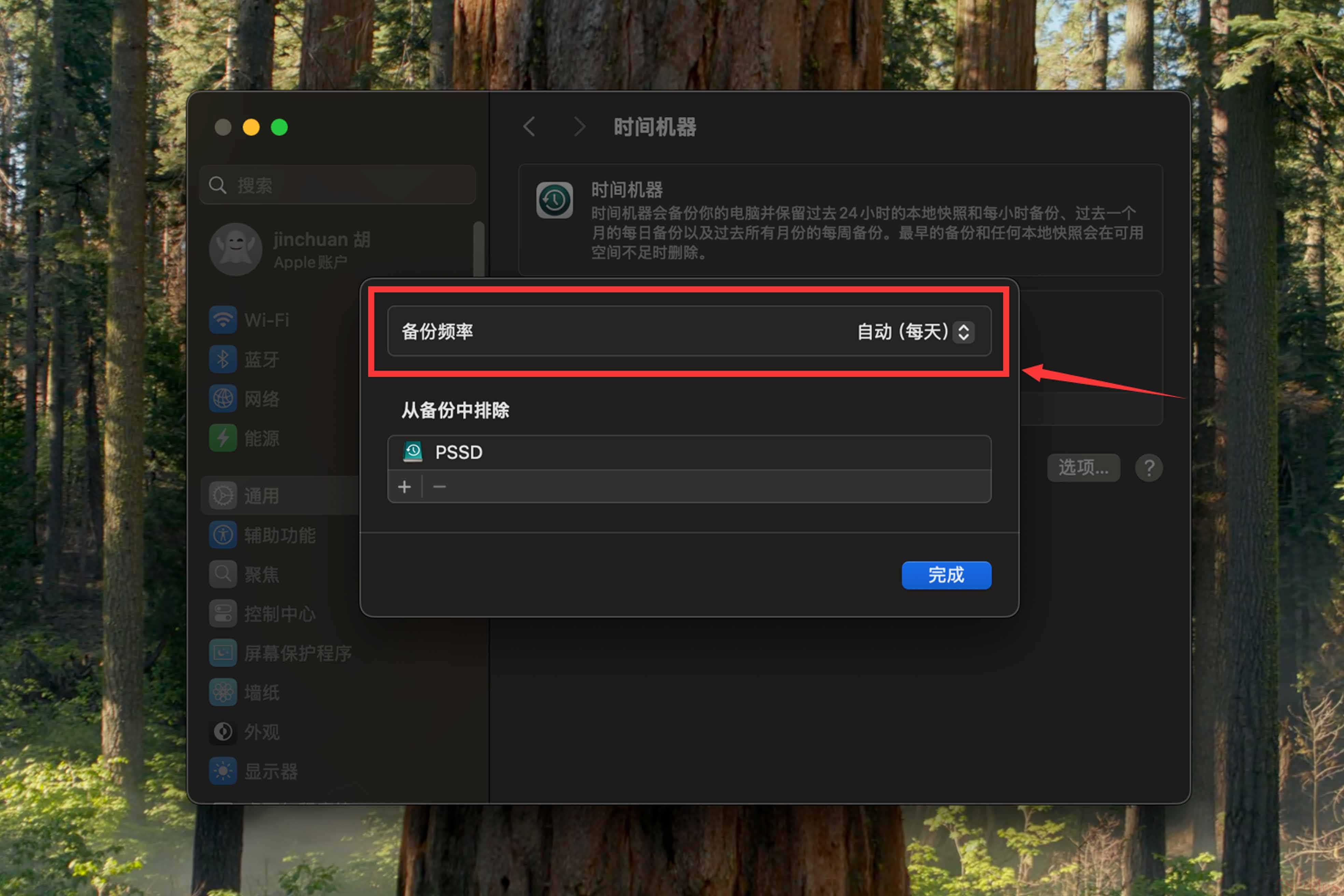Click the minus icon to remove exclusion
The width and height of the screenshot is (1344, 896).
point(439,487)
